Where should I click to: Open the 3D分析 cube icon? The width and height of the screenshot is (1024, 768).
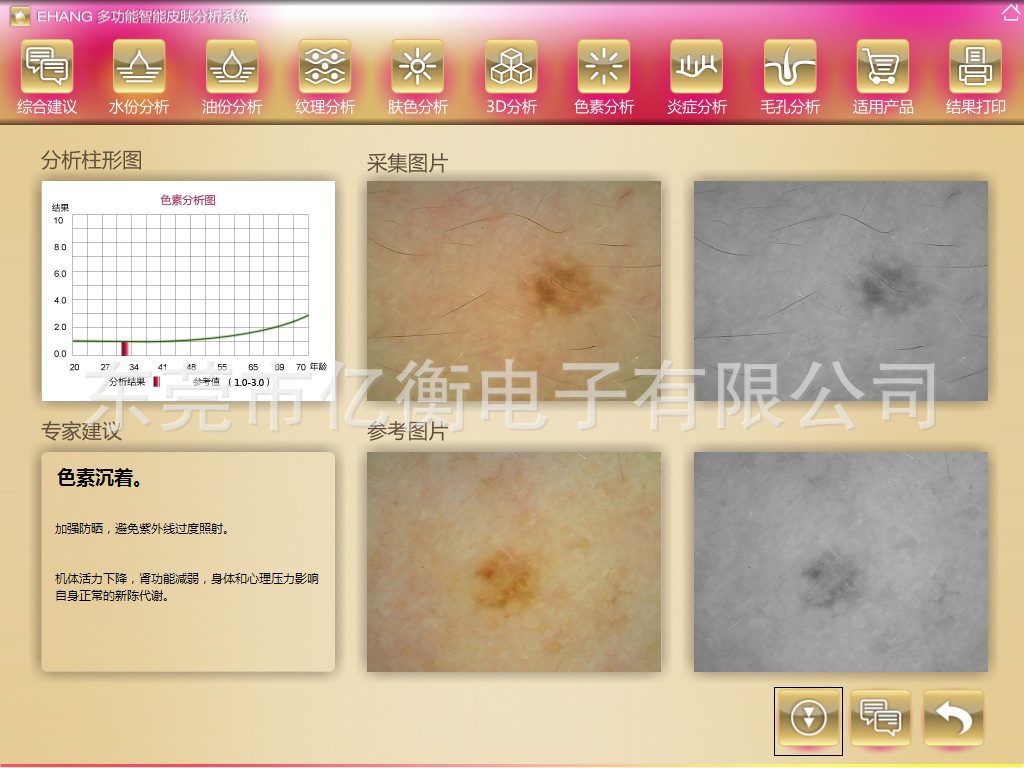pos(511,68)
